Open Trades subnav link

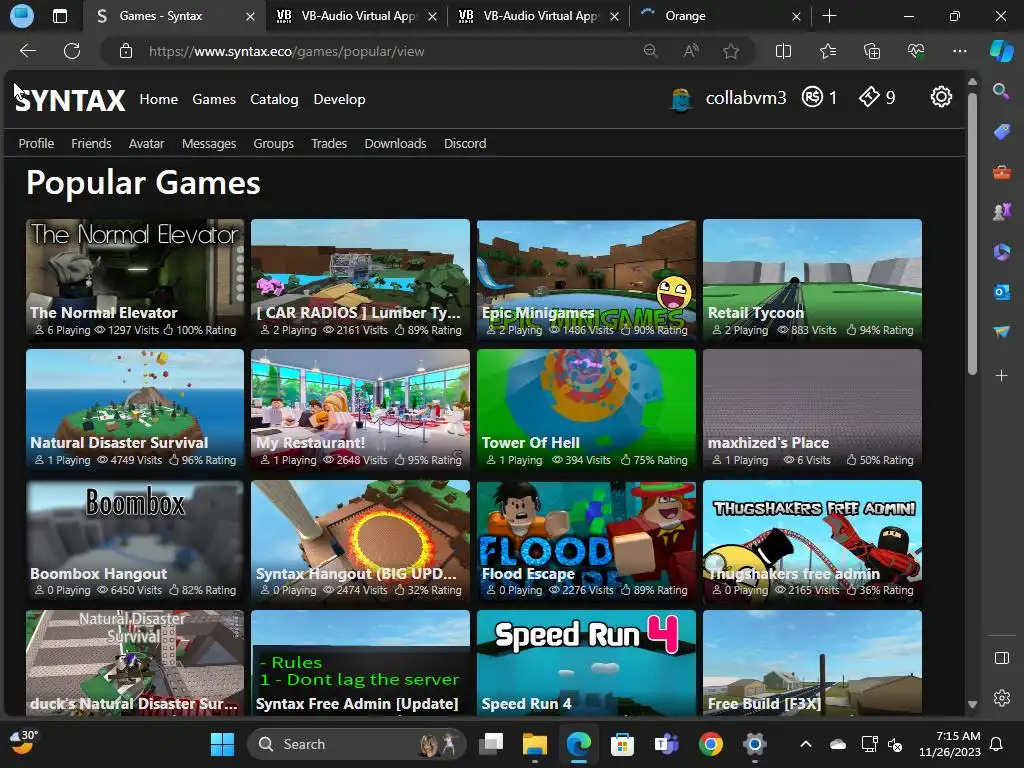328,143
